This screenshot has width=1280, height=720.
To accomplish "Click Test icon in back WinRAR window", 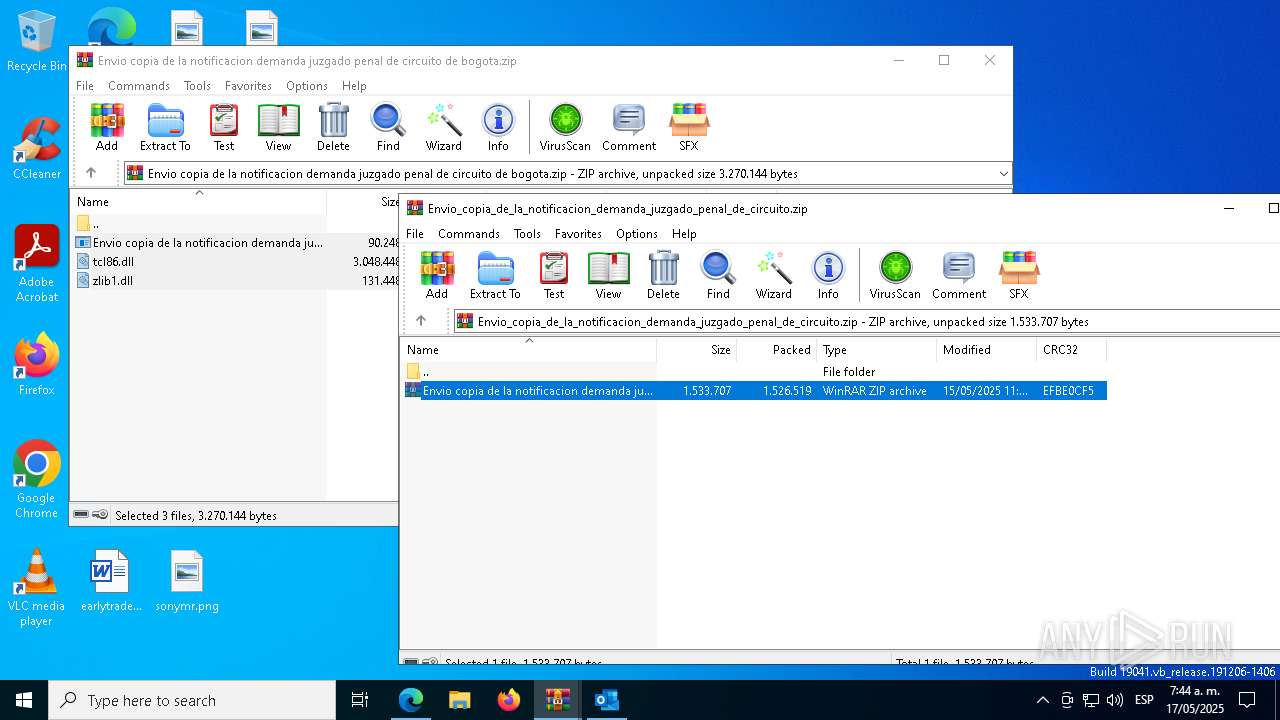I will coord(224,127).
